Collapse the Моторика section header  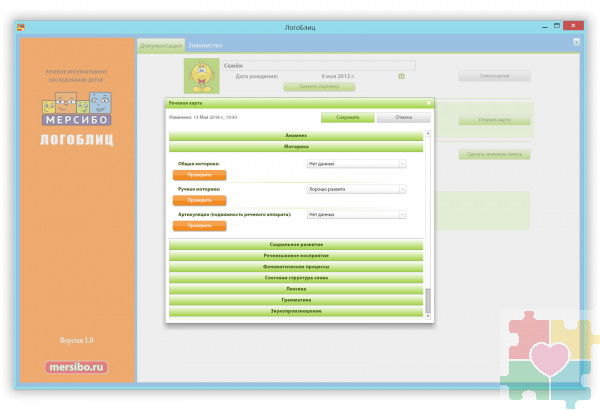(296, 147)
